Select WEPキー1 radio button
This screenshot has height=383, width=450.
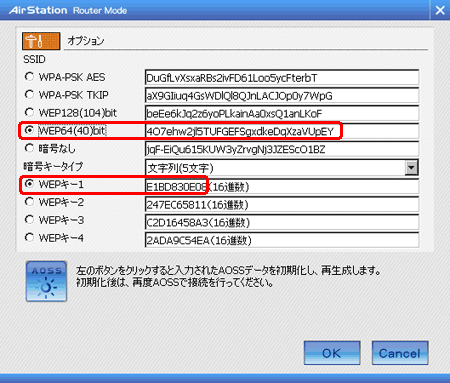click(29, 184)
